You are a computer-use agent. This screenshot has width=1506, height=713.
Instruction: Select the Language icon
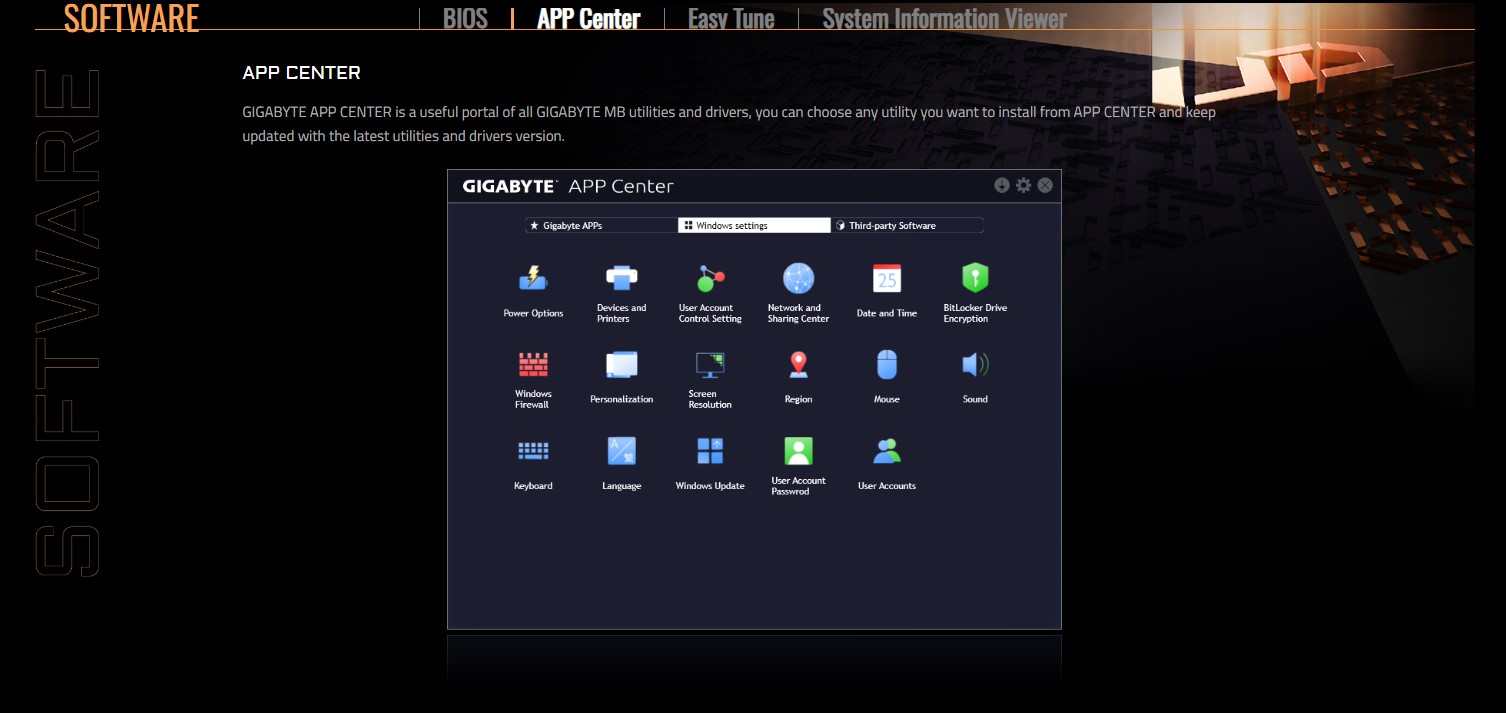click(621, 451)
